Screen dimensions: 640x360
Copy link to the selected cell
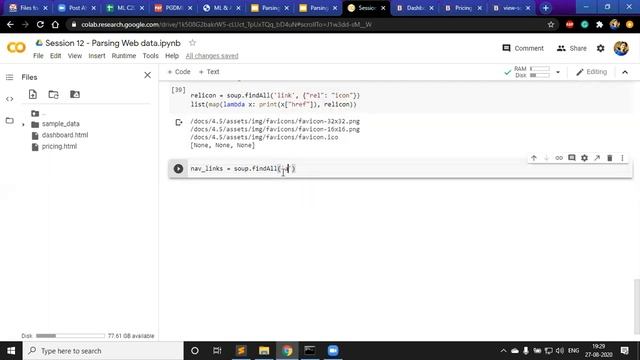559,158
